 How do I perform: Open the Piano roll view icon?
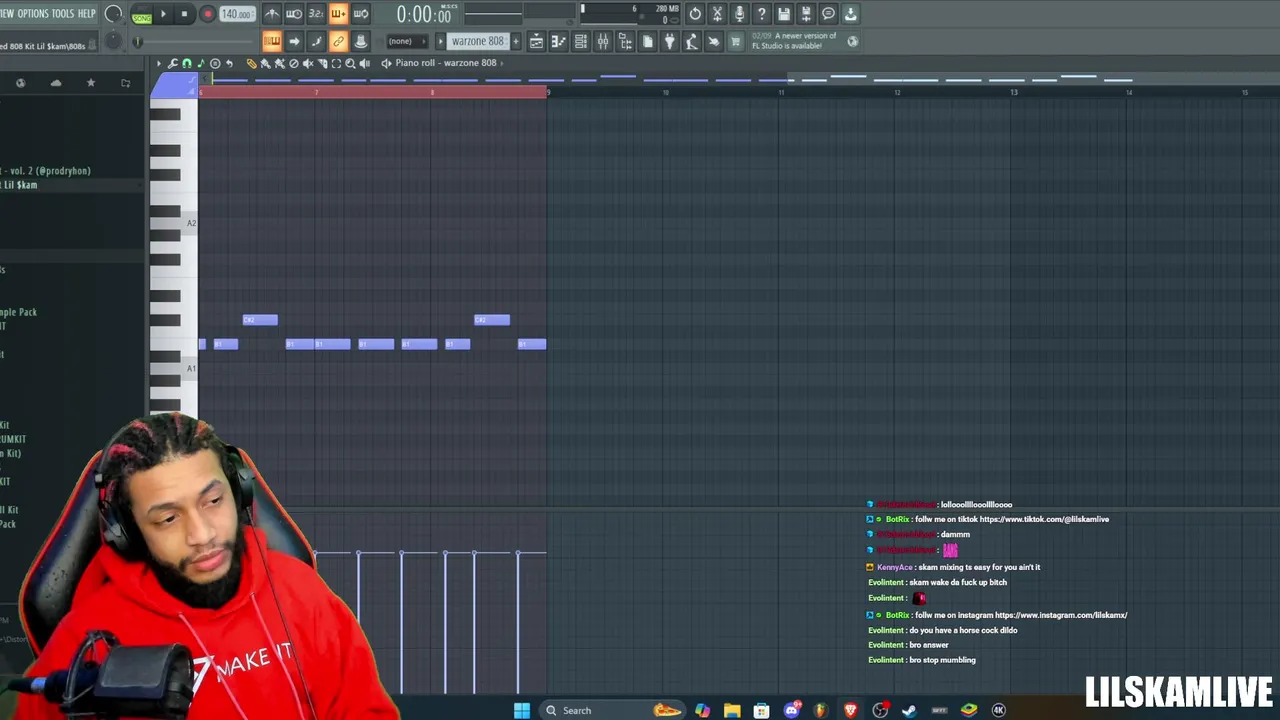tap(558, 41)
